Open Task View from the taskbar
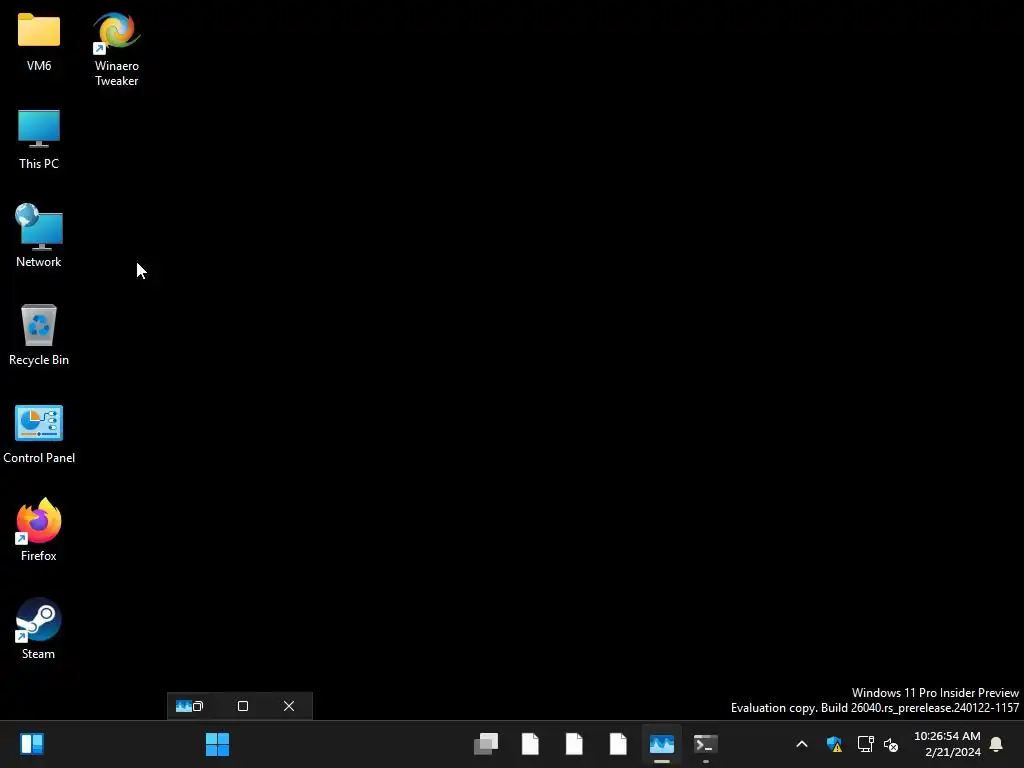 tap(486, 744)
